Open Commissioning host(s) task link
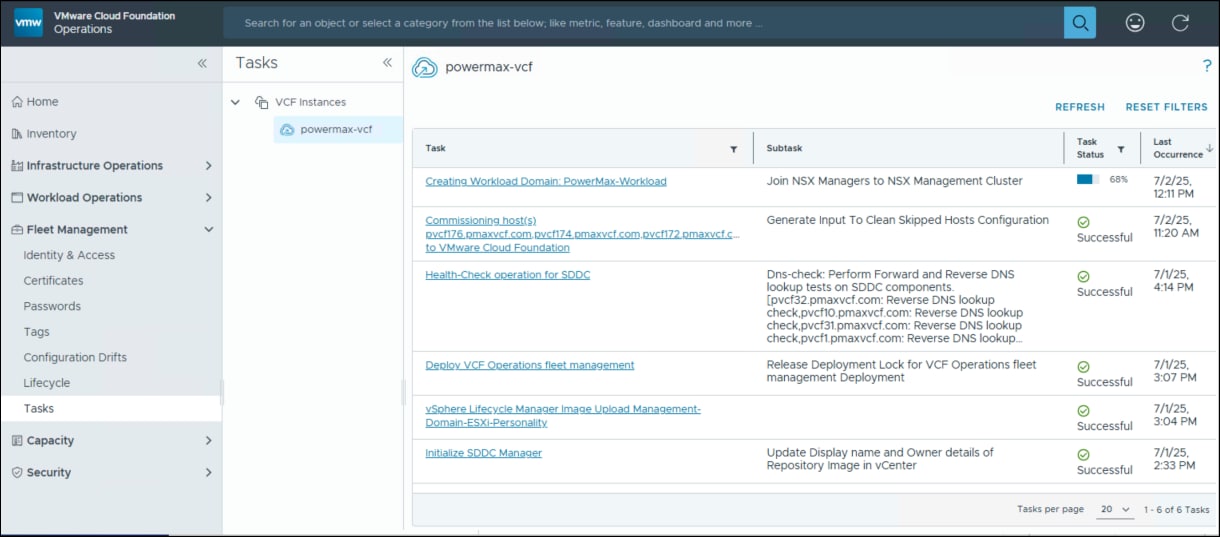This screenshot has height=537, width=1220. click(583, 234)
